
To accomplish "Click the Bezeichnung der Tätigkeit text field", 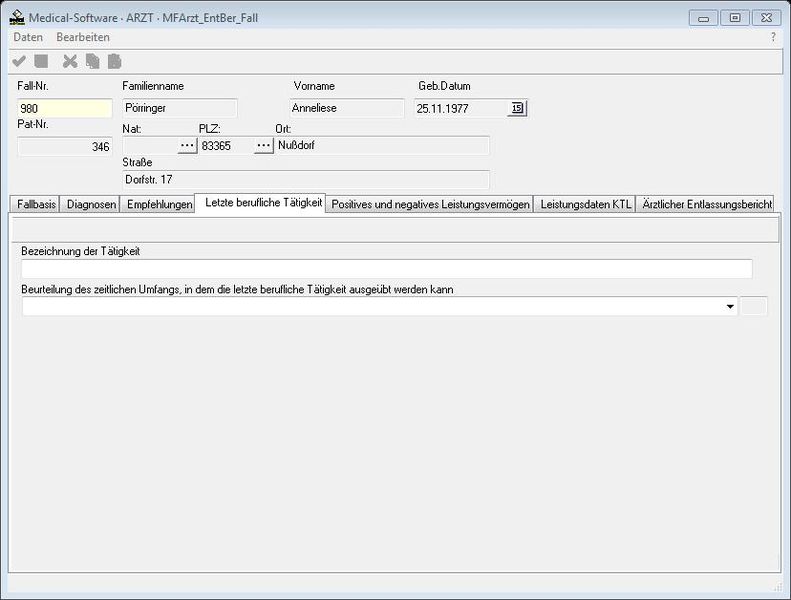I will click(x=386, y=268).
